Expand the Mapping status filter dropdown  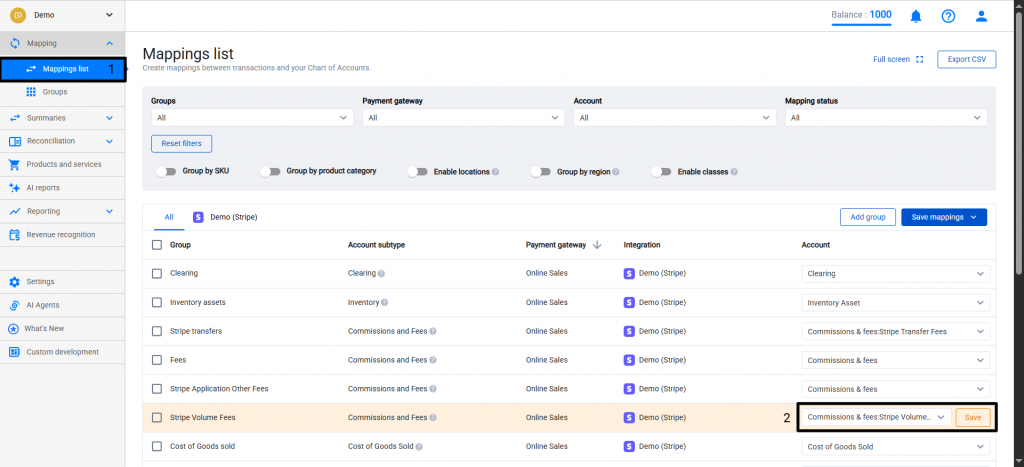point(885,118)
